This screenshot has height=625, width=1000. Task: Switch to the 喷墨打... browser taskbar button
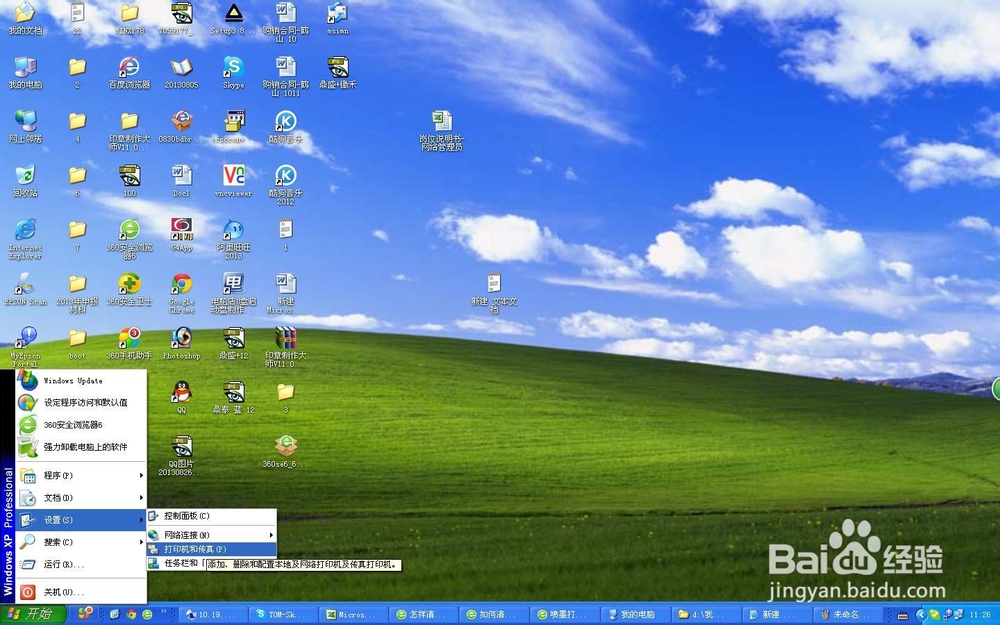[562, 615]
